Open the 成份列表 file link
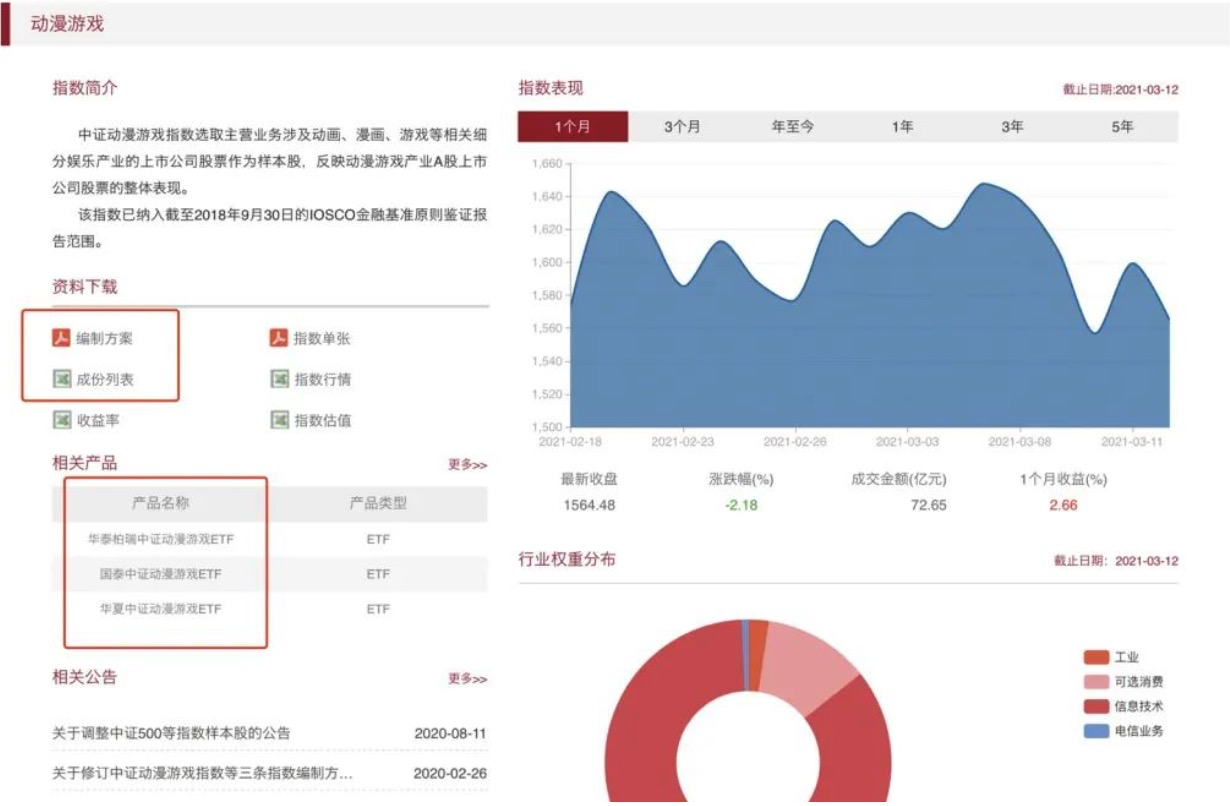This screenshot has width=1230, height=806. (x=105, y=379)
